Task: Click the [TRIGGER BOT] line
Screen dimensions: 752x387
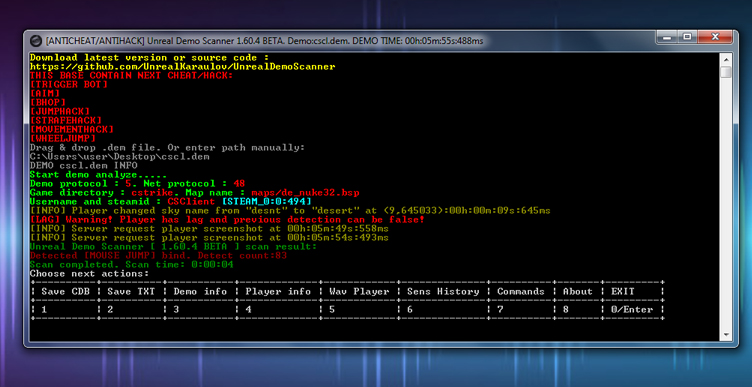Action: tap(69, 85)
